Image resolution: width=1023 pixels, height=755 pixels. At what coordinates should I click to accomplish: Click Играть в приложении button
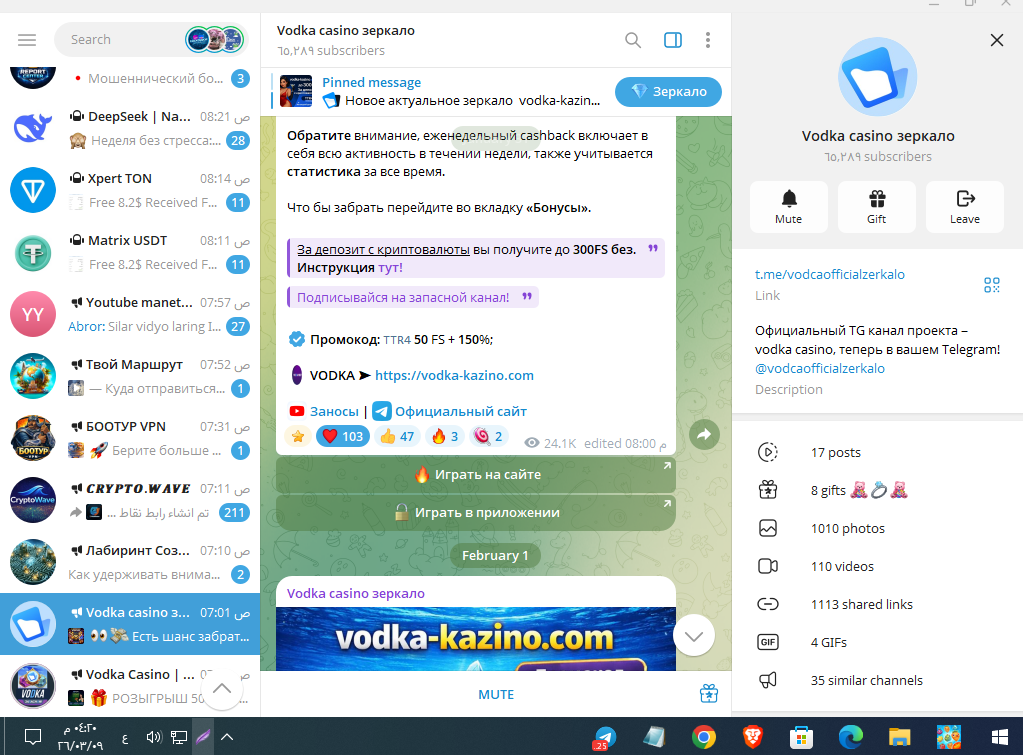(x=476, y=512)
